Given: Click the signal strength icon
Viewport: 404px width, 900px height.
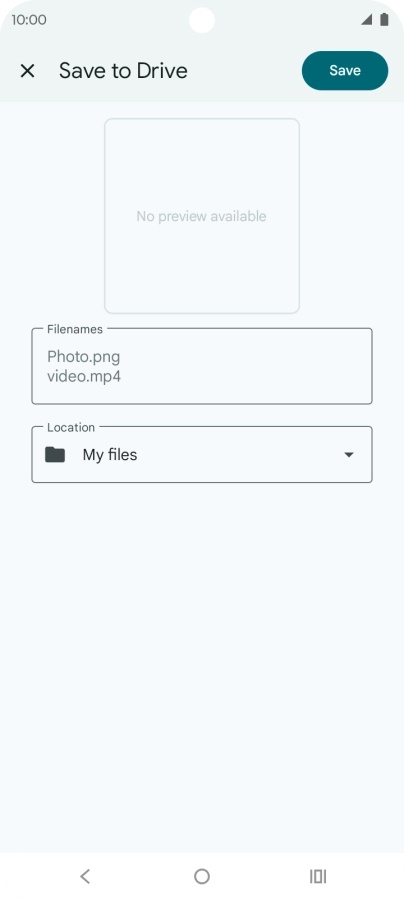Looking at the screenshot, I should [x=366, y=20].
